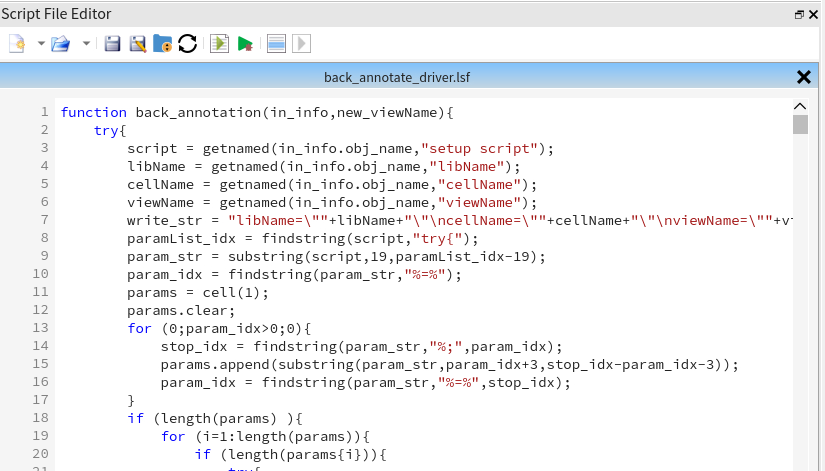
Task: Click 'params = cell(1);' line
Action: [198, 293]
